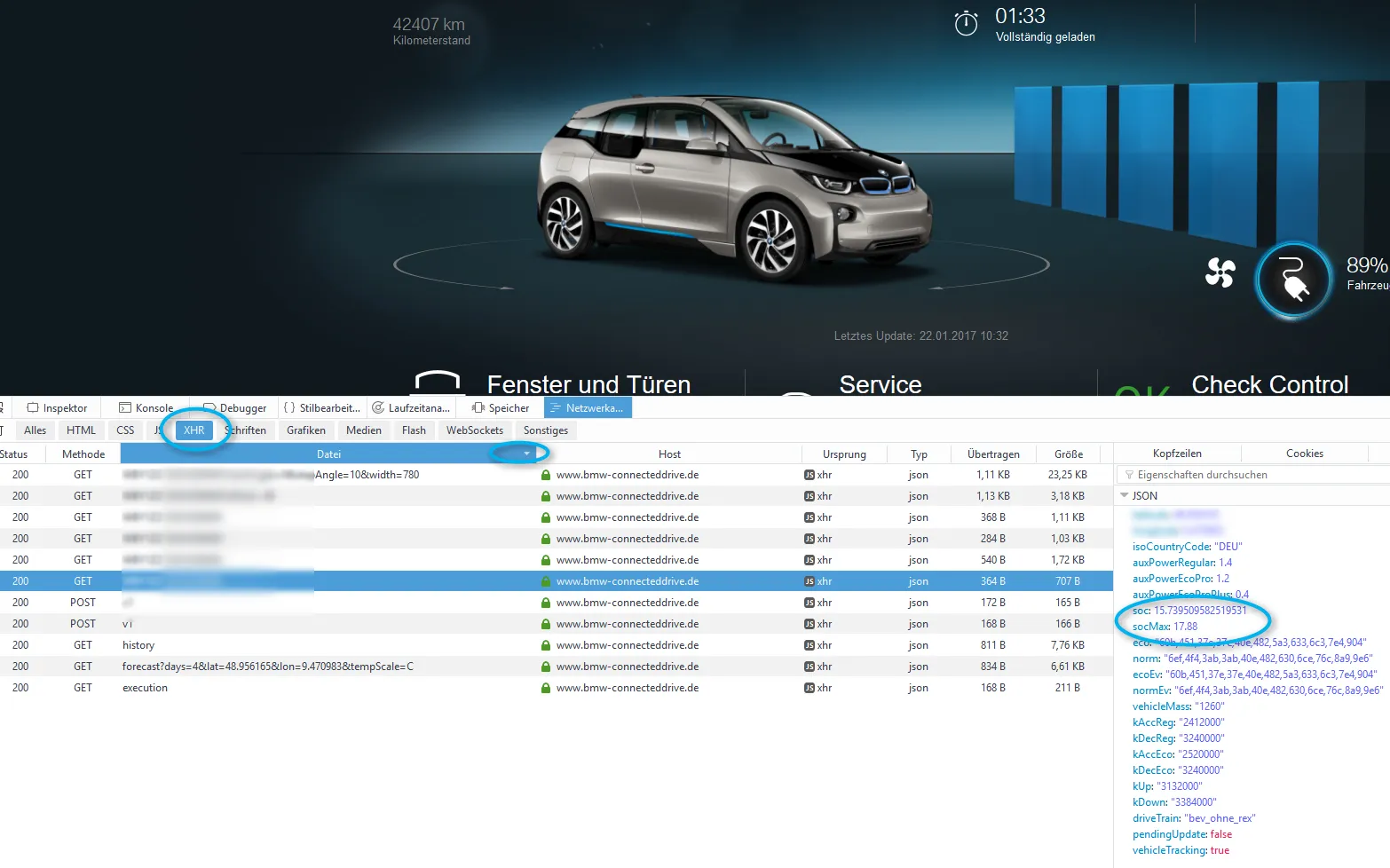
Task: Sort requests by Host column
Action: [x=669, y=454]
